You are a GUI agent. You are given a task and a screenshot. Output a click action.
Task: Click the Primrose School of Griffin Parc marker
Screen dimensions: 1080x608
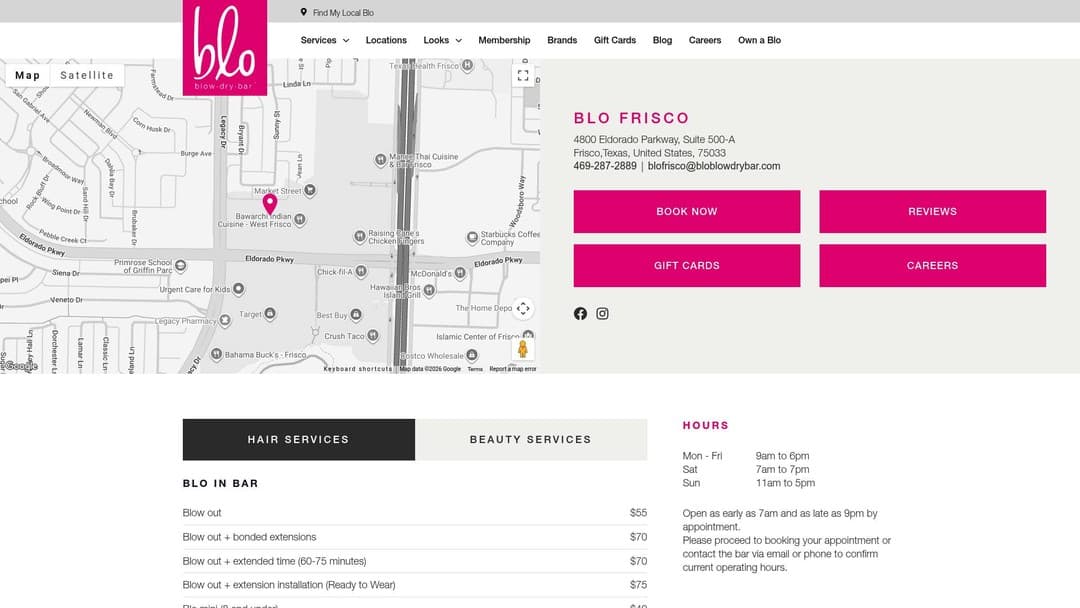click(180, 265)
